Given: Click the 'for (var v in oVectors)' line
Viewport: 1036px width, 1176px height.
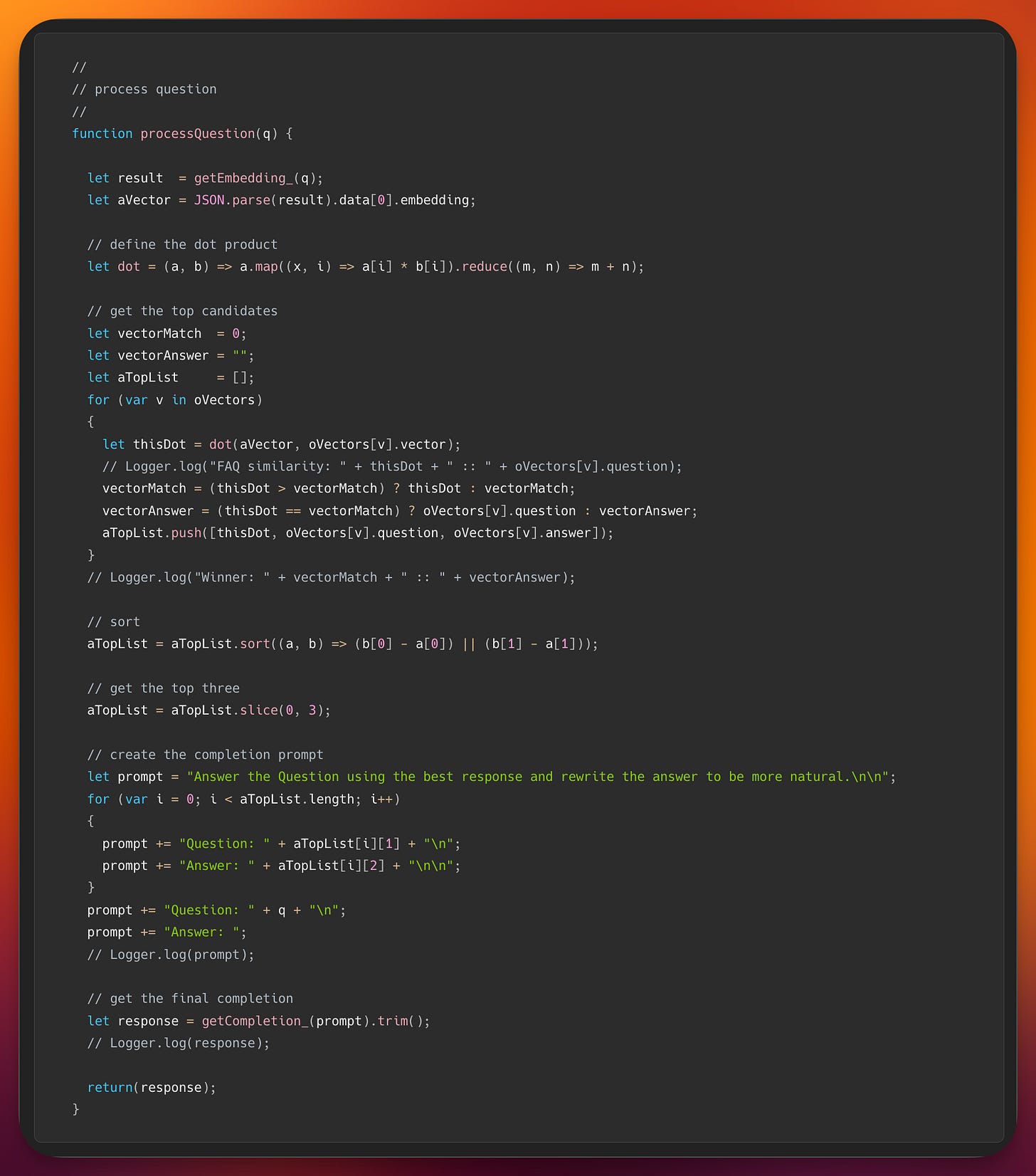Looking at the screenshot, I should [x=175, y=399].
